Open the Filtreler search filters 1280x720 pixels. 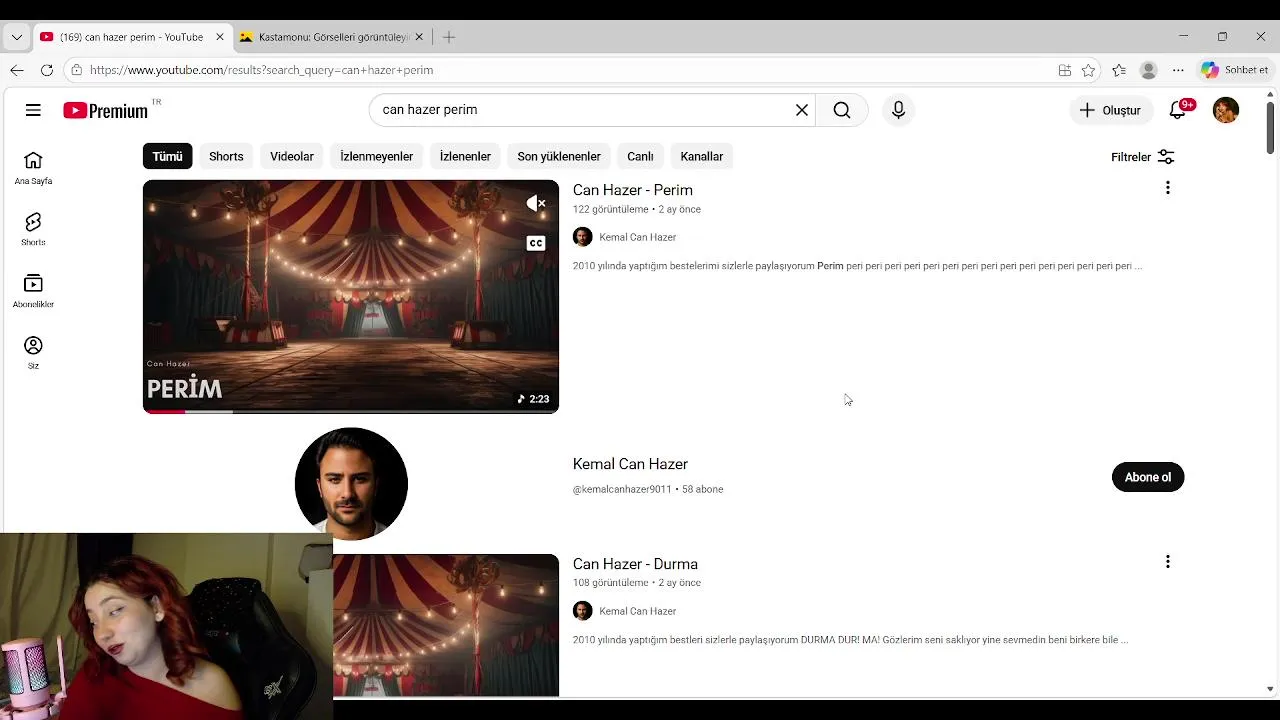click(1142, 157)
